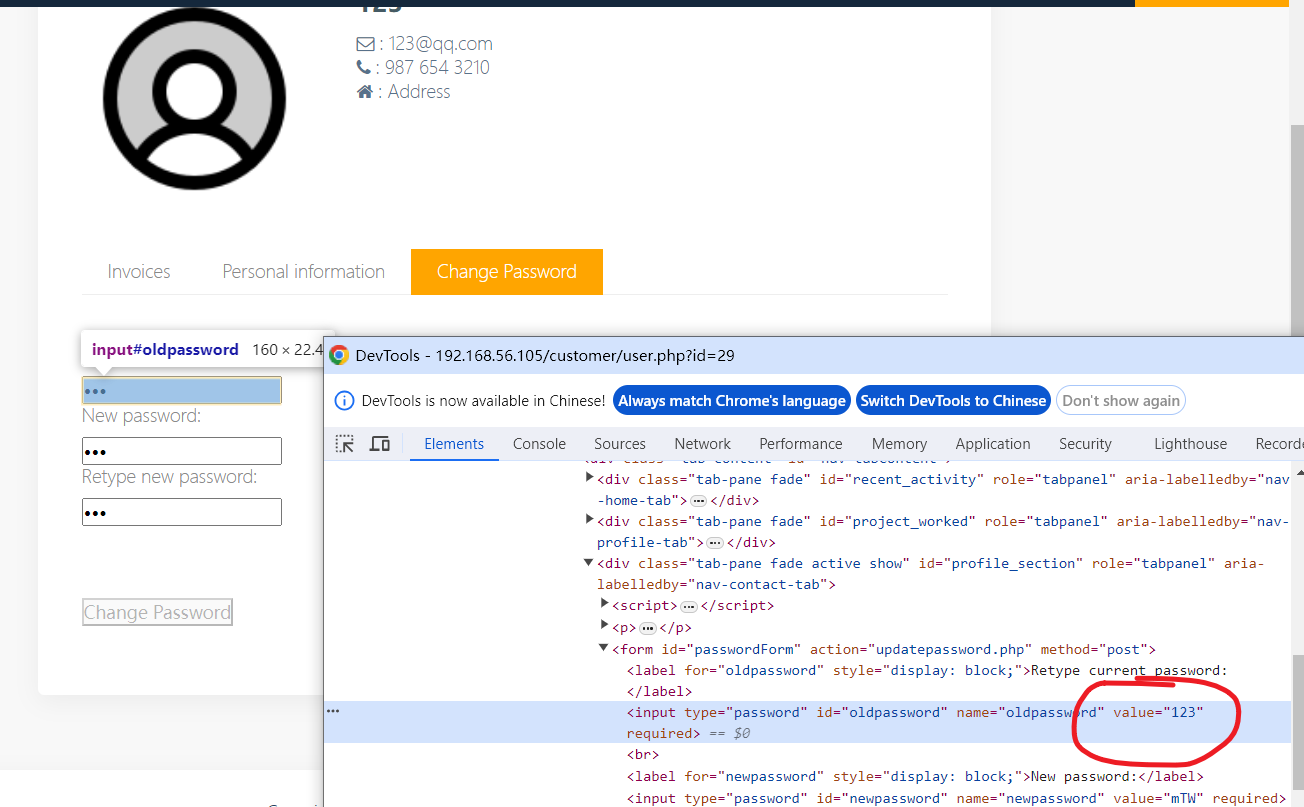
Task: Click the Address text in profile
Action: click(419, 92)
